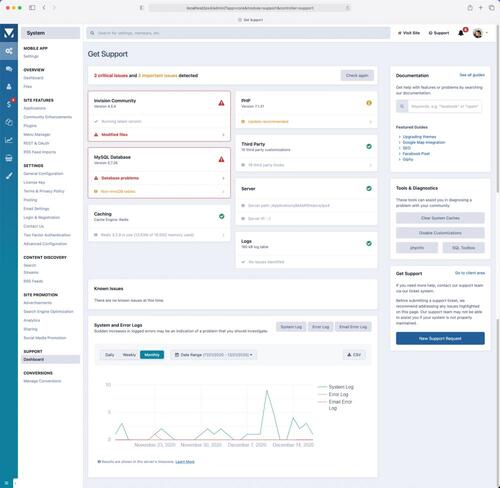Click the magnifier icon in documentation search
Screen dimensions: 500x488
[x=402, y=106]
